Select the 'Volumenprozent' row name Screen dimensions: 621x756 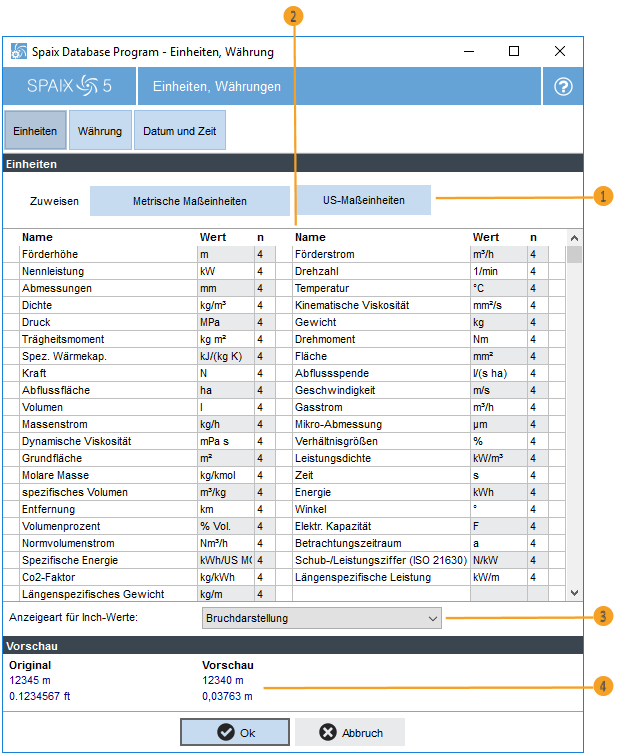pyautogui.click(x=61, y=526)
